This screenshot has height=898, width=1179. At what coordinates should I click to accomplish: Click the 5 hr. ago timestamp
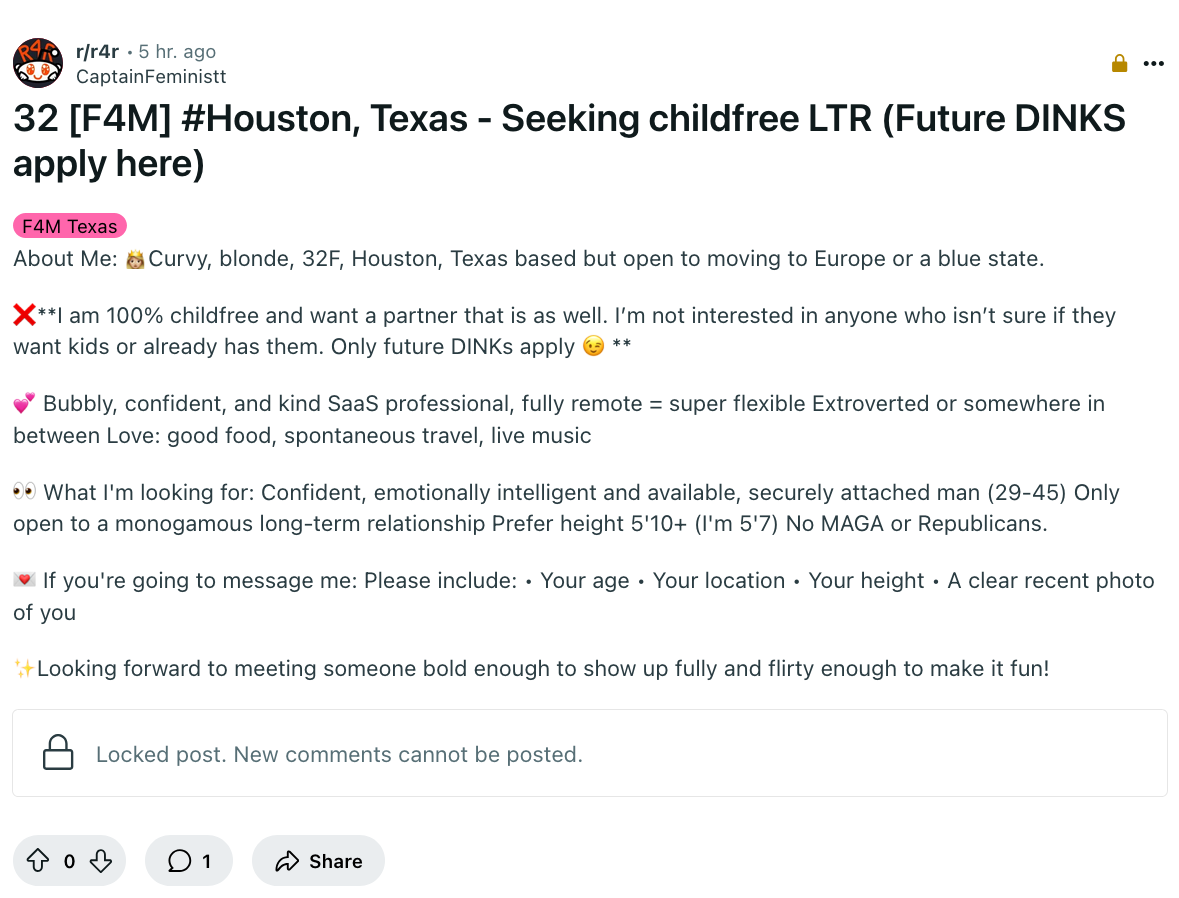click(177, 51)
